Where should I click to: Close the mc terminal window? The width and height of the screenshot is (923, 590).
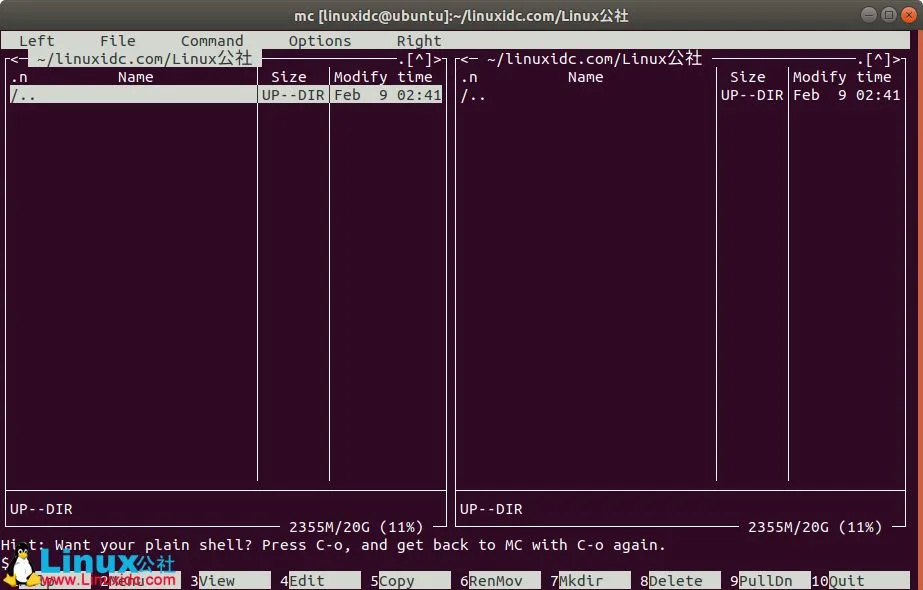[x=909, y=15]
